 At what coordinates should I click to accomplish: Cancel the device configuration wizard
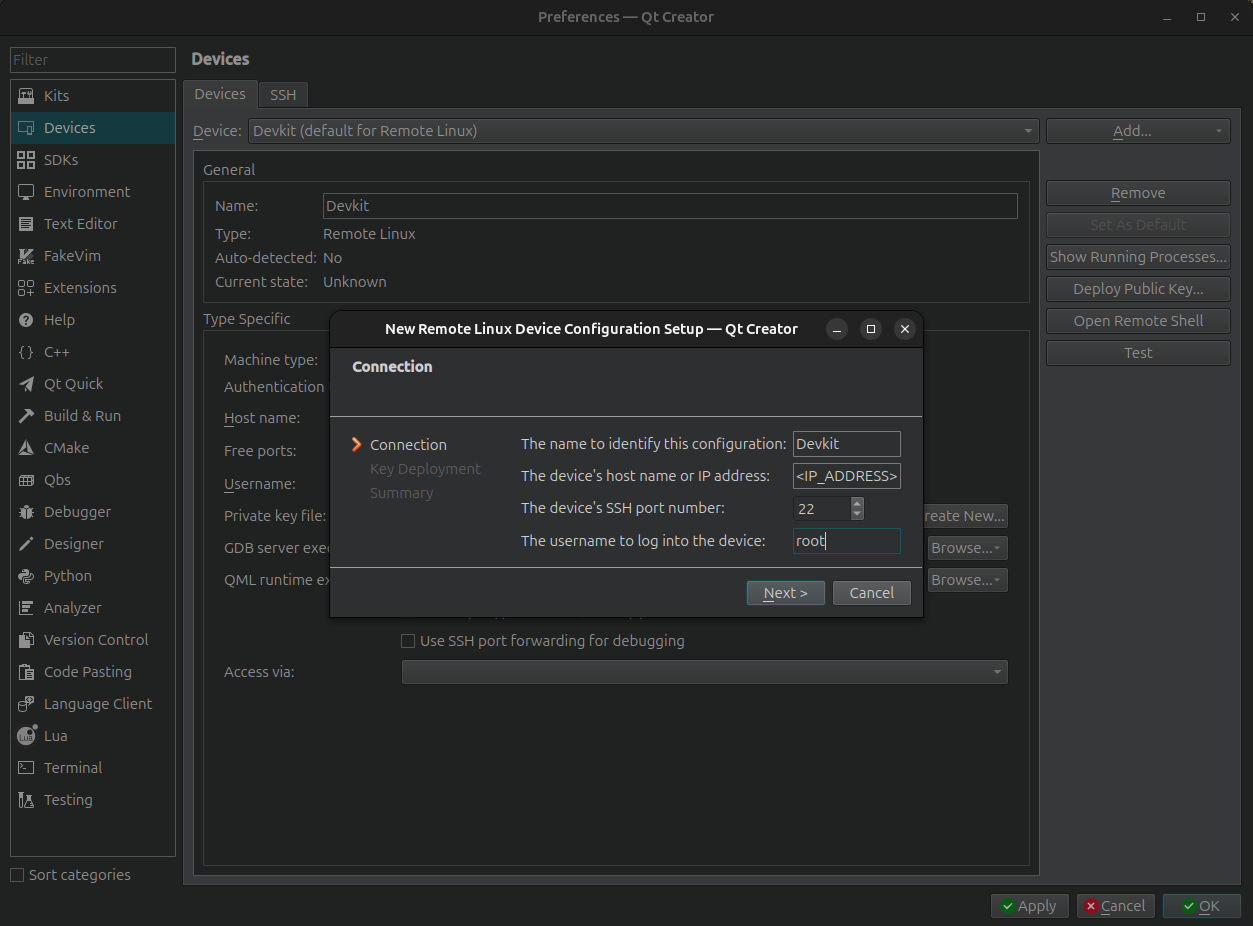(871, 593)
